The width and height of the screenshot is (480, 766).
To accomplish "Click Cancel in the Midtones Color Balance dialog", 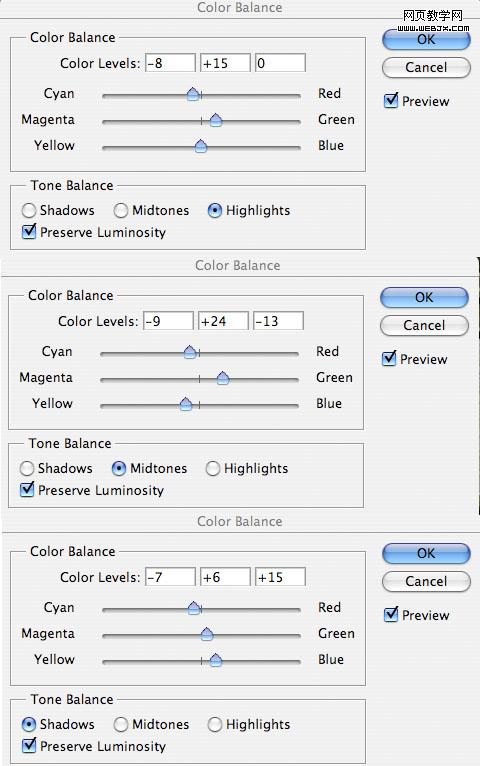I will point(424,325).
